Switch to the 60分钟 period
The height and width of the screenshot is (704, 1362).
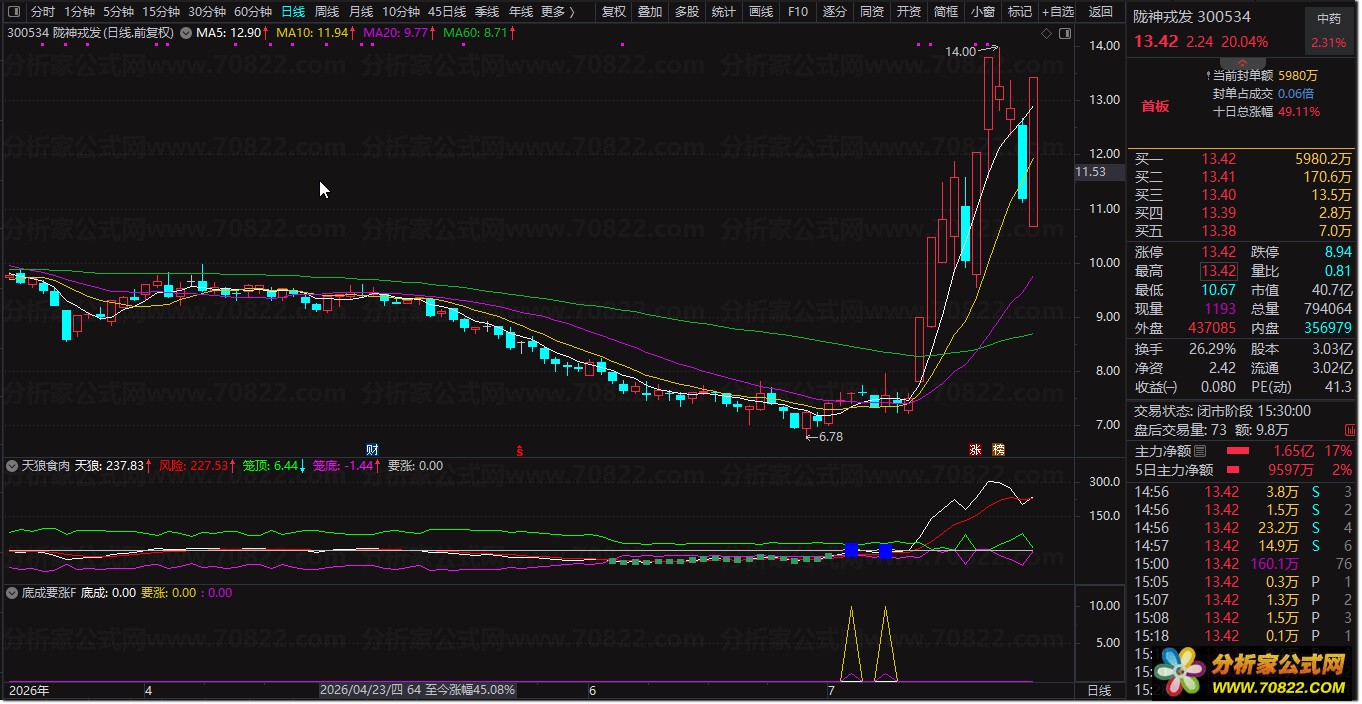[x=253, y=12]
